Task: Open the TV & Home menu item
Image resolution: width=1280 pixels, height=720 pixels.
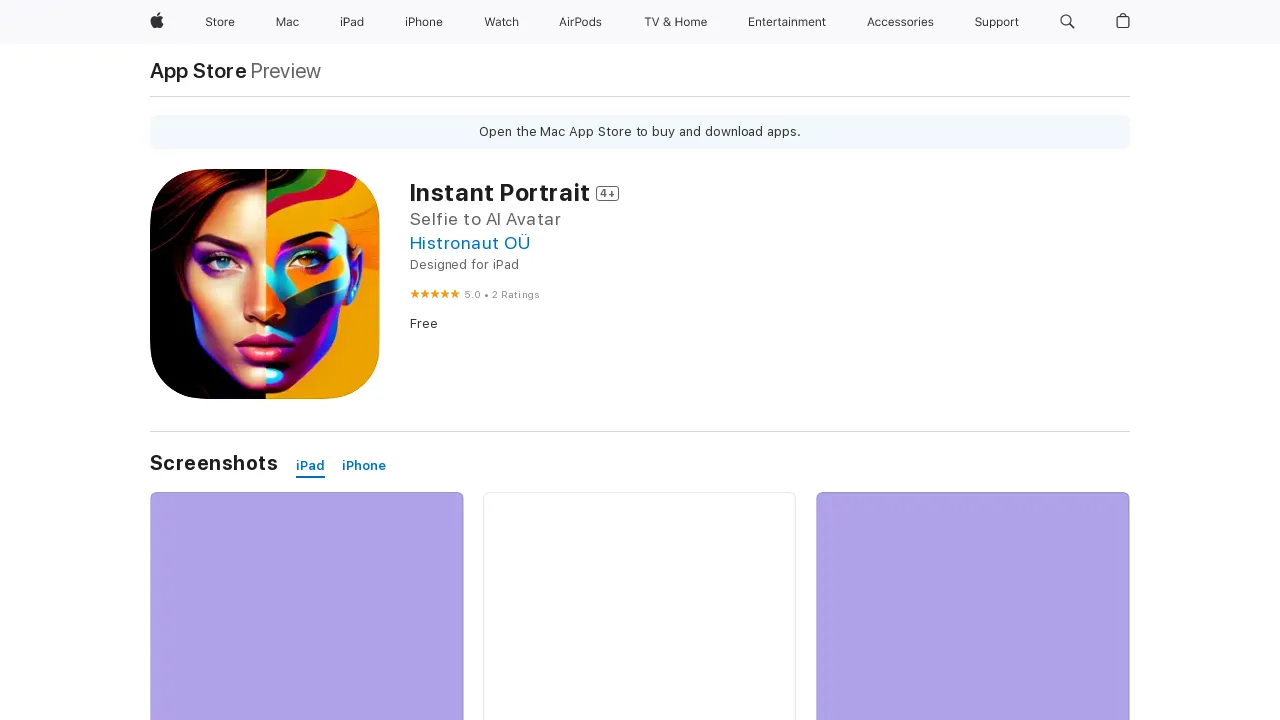Action: coord(675,22)
